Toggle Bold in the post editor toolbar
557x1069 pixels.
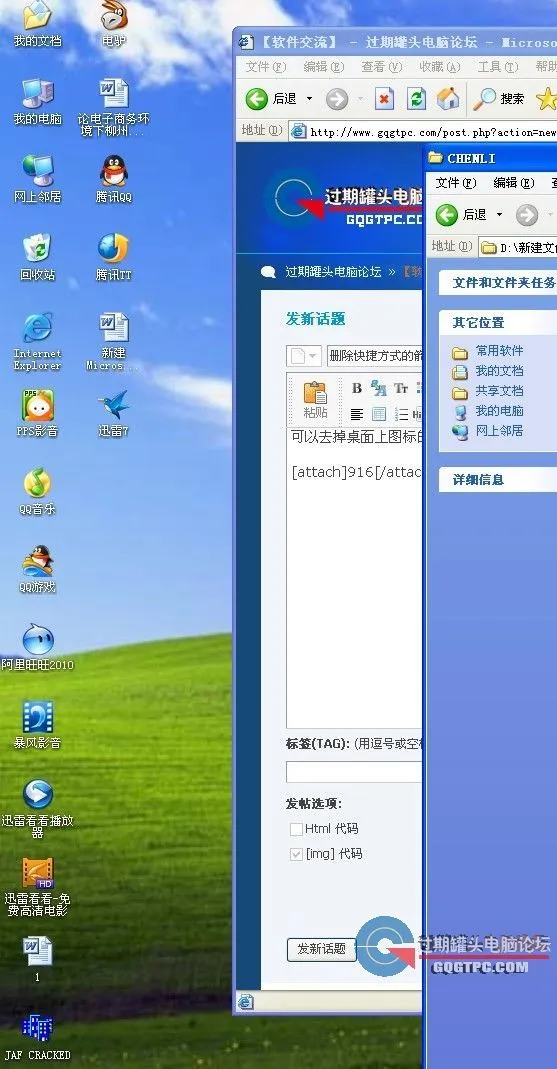coord(357,388)
